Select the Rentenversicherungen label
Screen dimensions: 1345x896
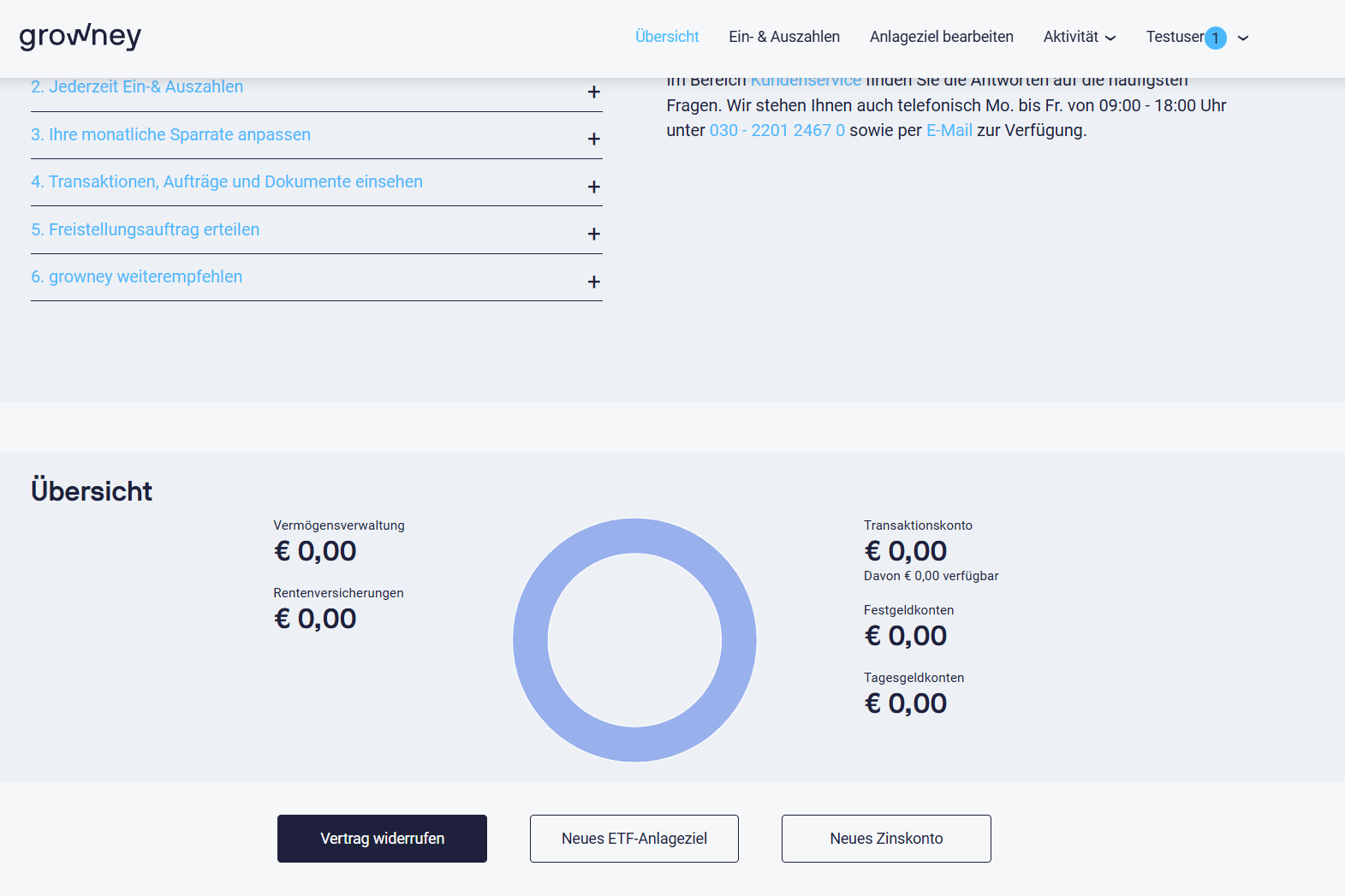pos(338,593)
